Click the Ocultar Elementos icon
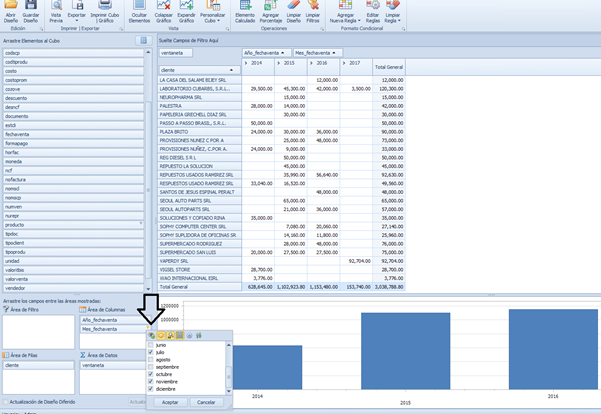The image size is (601, 414). click(141, 10)
